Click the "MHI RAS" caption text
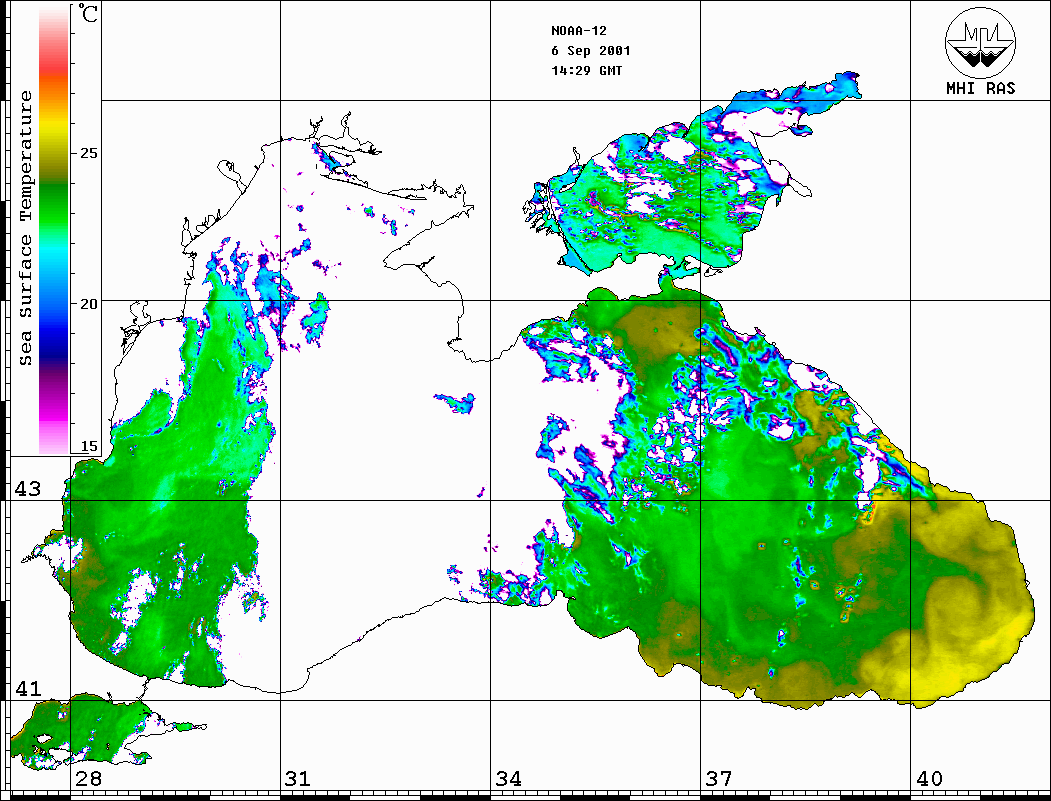This screenshot has height=801, width=1051. click(x=981, y=88)
